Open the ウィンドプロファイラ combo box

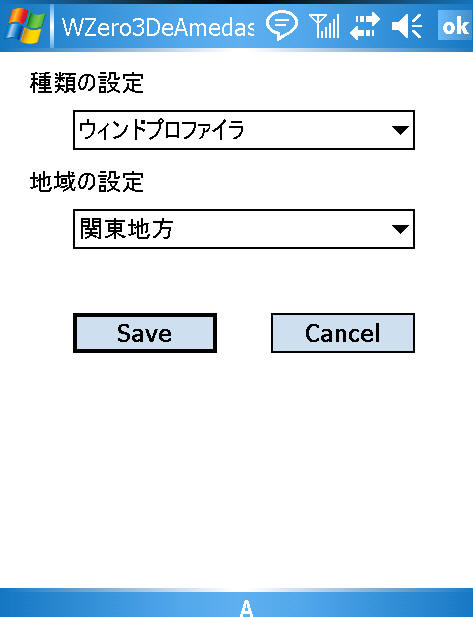coord(244,130)
